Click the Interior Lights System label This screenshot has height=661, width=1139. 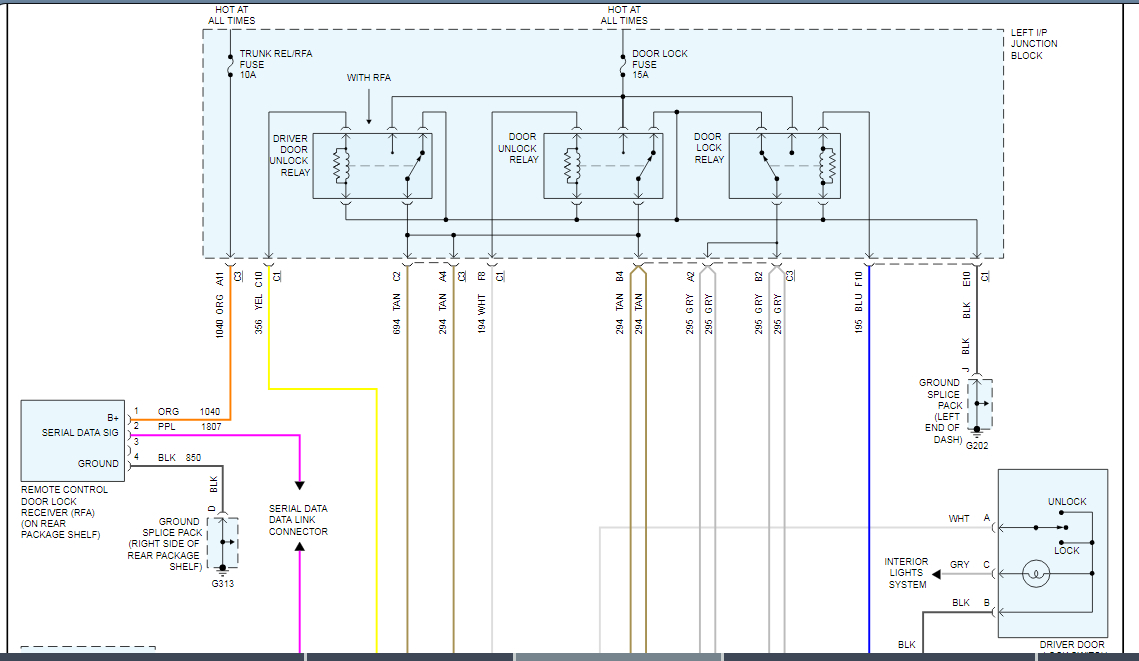pos(907,573)
